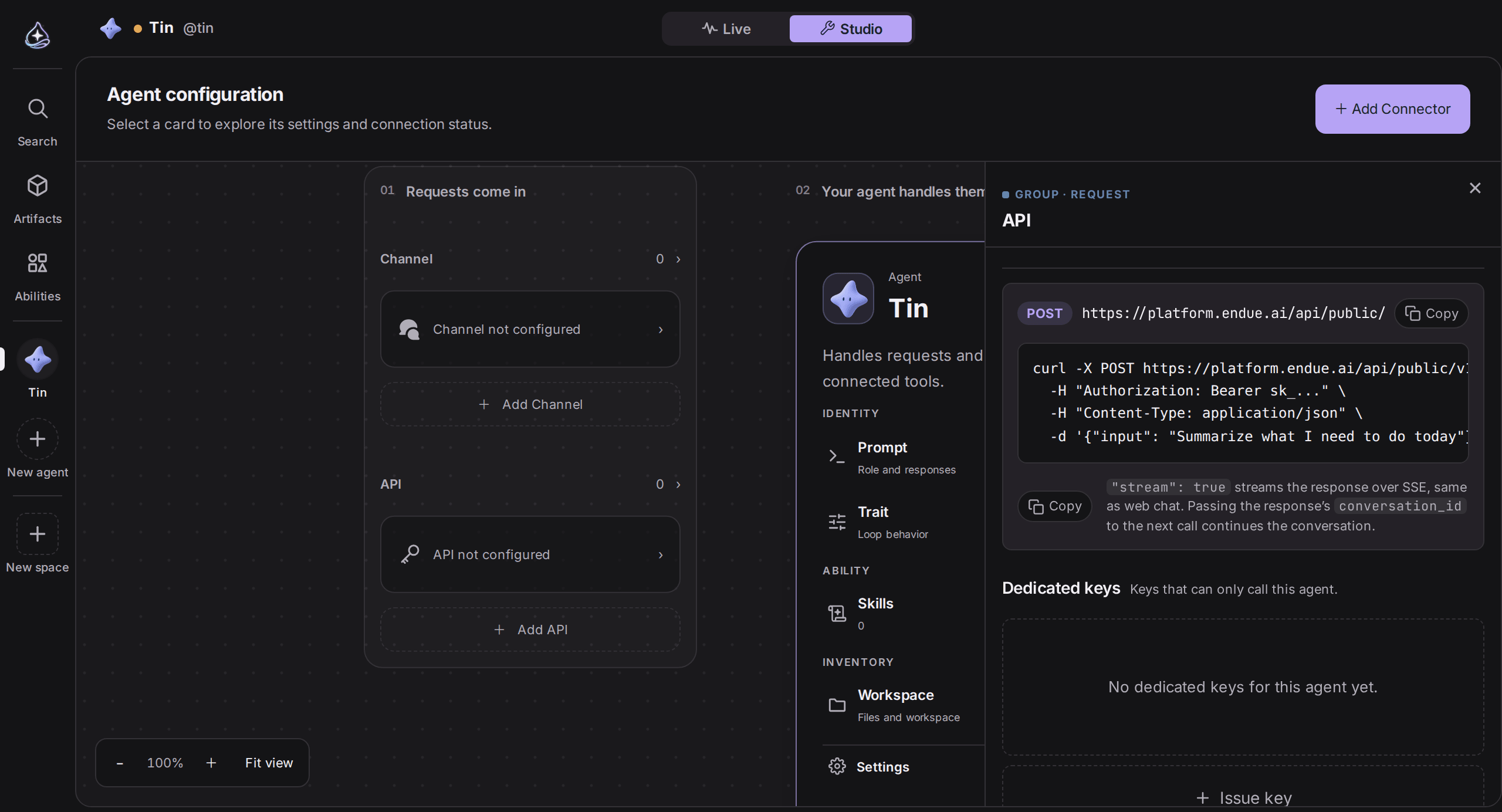This screenshot has height=812, width=1502.
Task: Switch to the Studio tab
Action: (851, 29)
